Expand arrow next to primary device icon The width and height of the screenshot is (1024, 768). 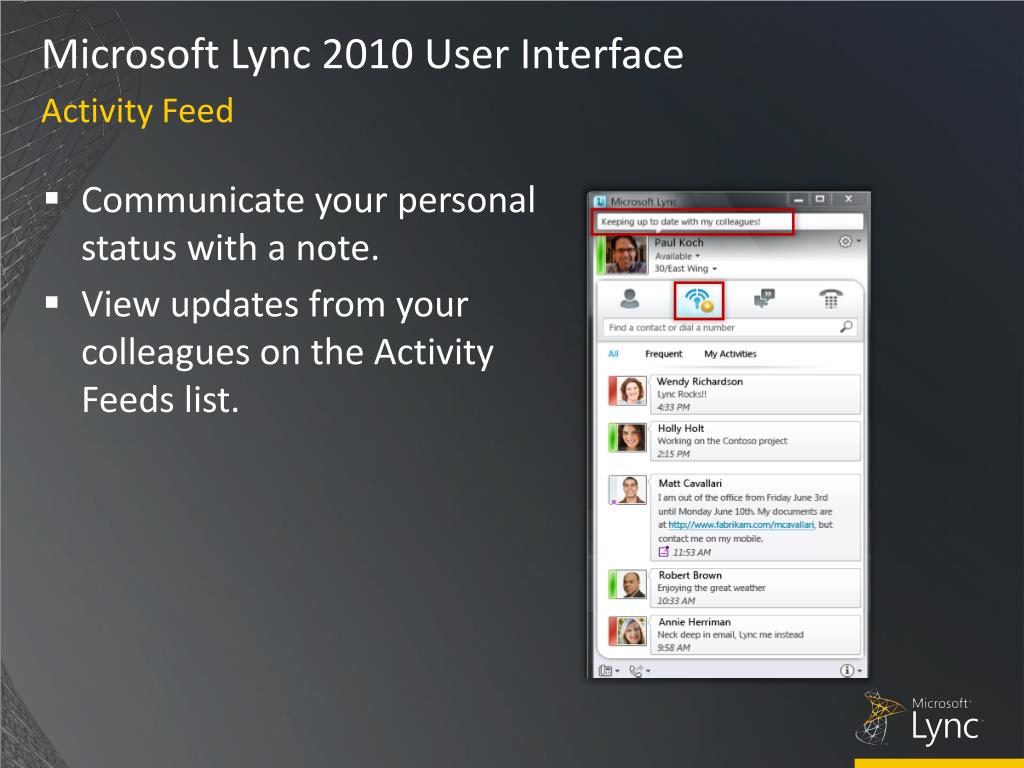(617, 671)
